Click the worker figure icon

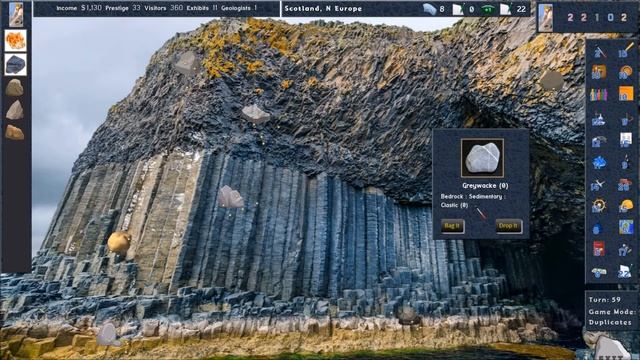(625, 249)
